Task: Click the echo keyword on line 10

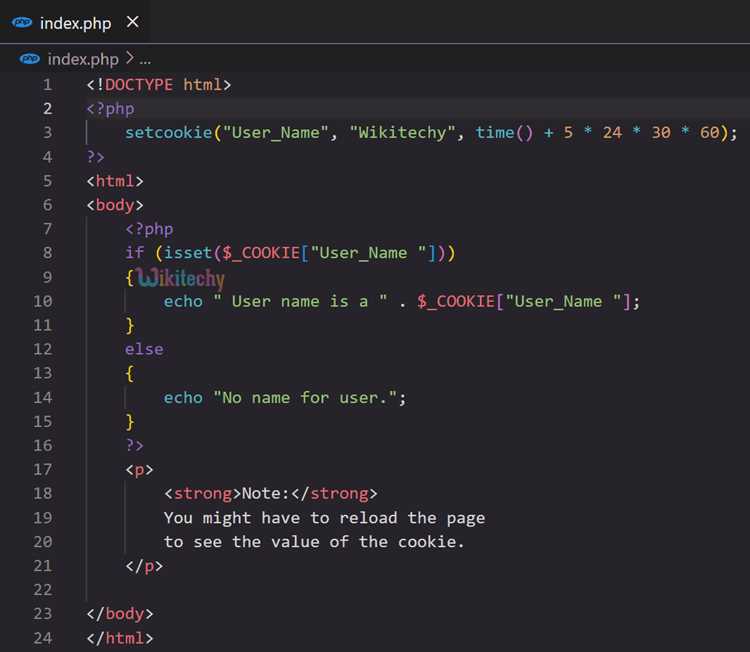Action: tap(183, 301)
